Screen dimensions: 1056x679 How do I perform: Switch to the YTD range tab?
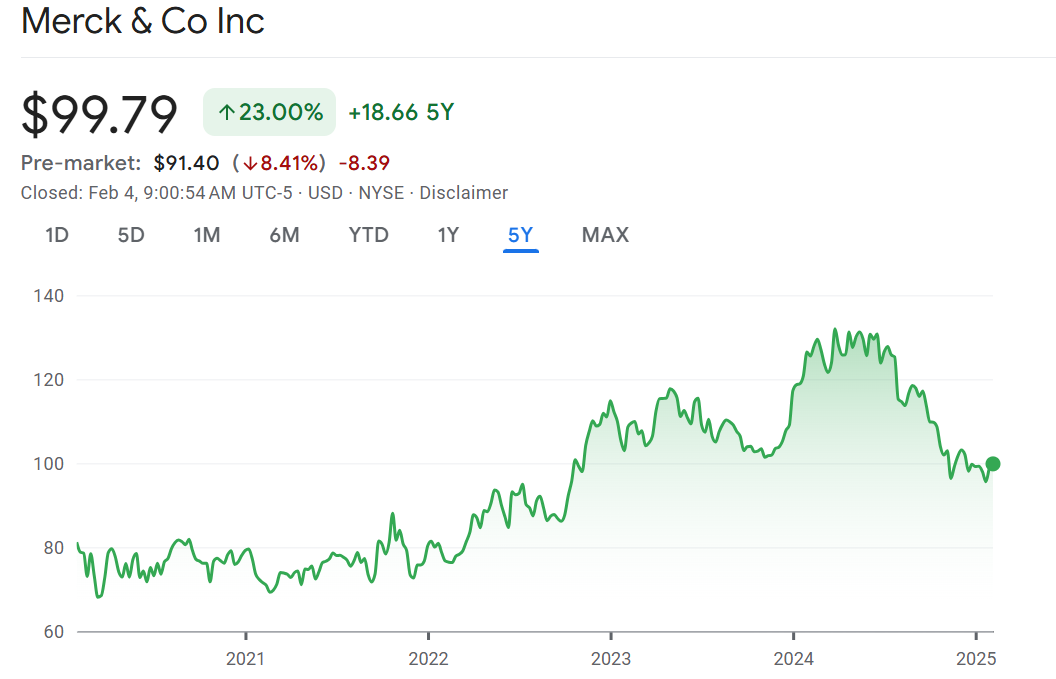368,235
